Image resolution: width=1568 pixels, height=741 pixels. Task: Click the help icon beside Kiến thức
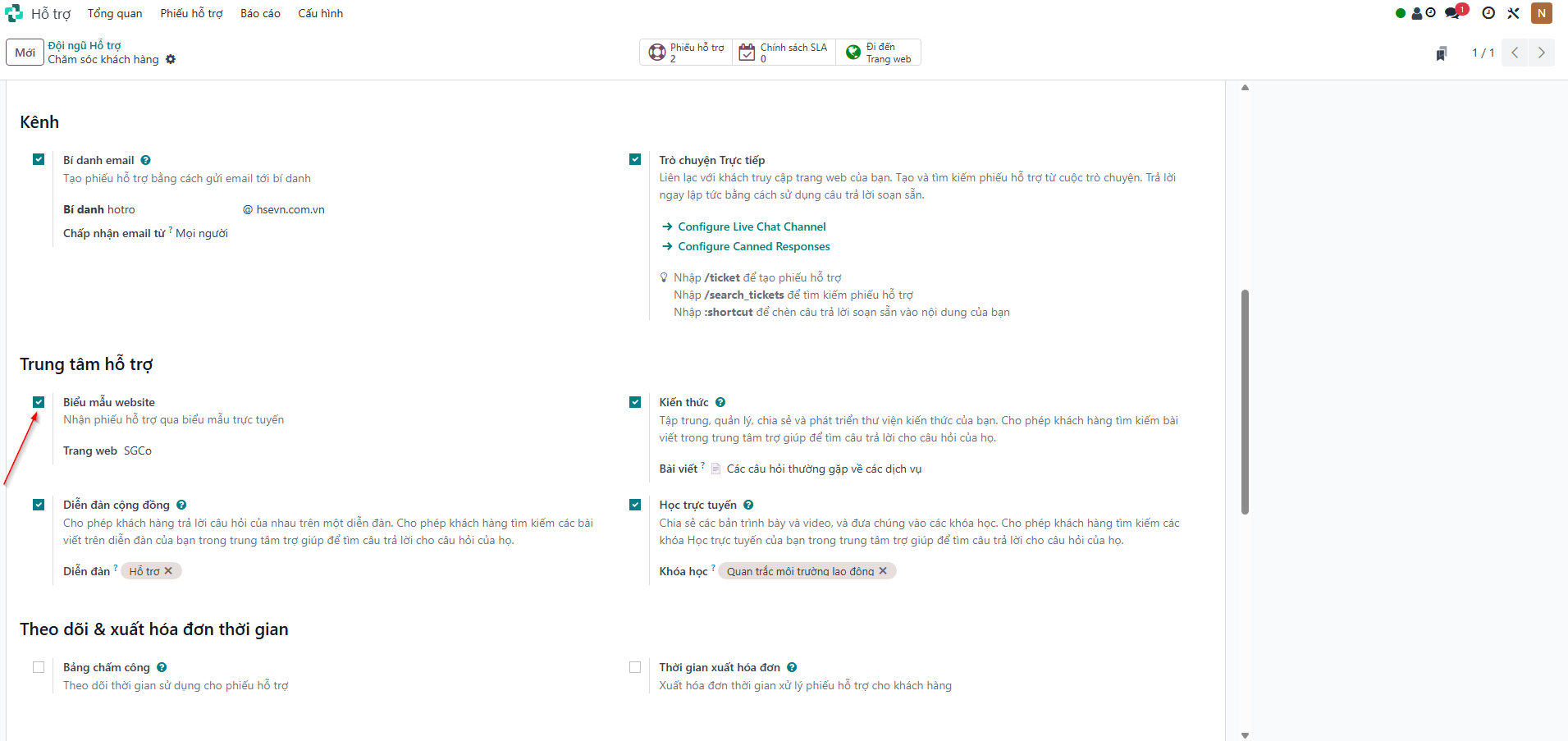pos(720,402)
